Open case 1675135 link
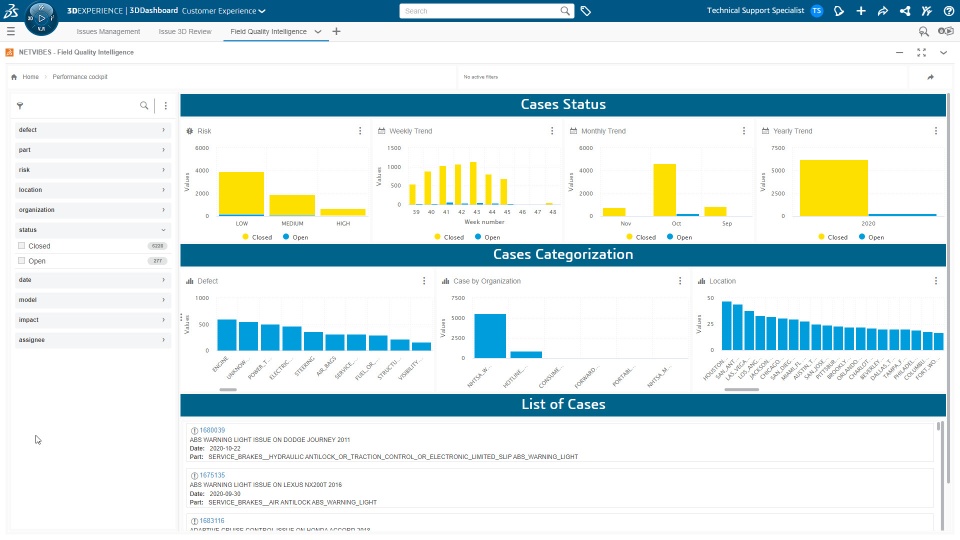This screenshot has height=540, width=960. 212,475
